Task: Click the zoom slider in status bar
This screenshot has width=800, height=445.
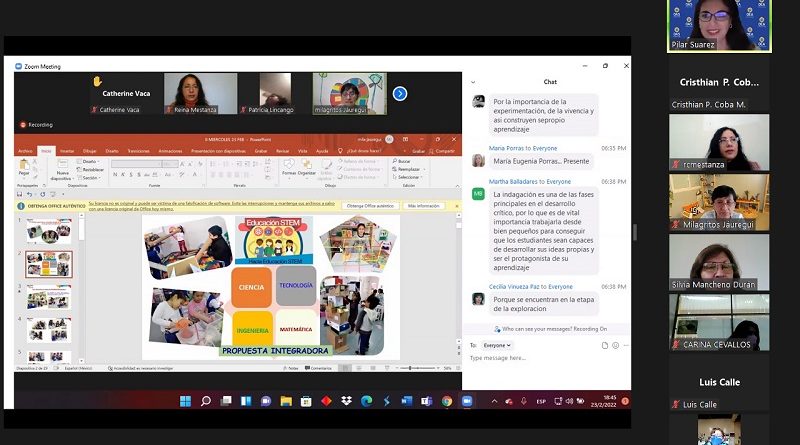Action: point(419,368)
